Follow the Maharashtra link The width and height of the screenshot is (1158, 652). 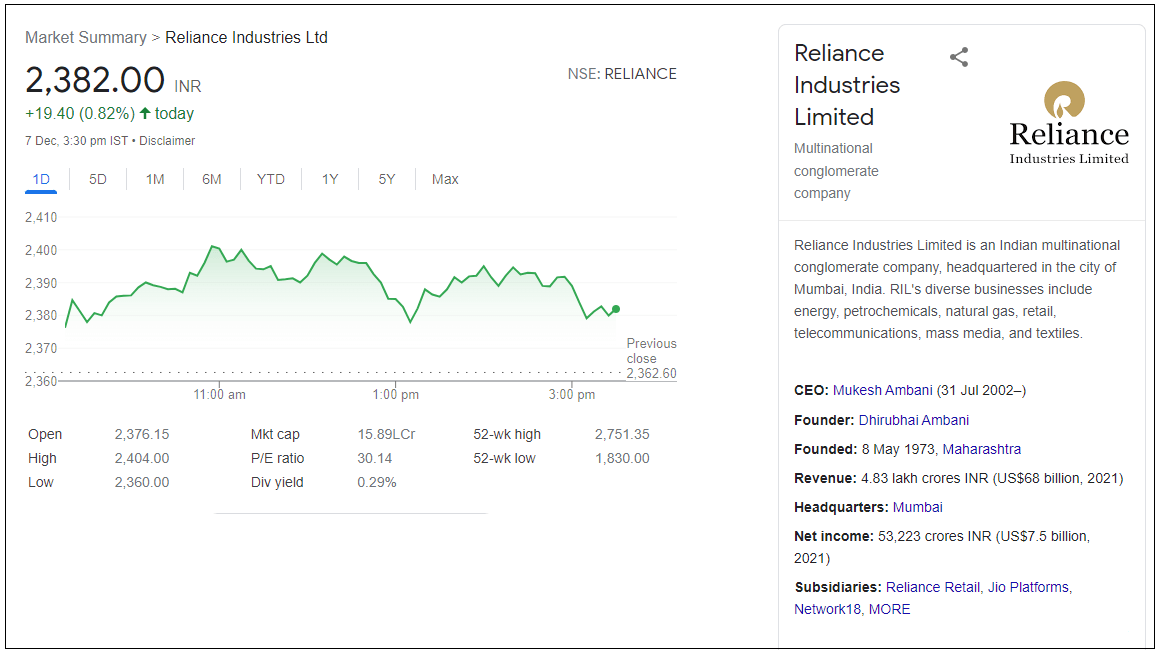tap(981, 449)
